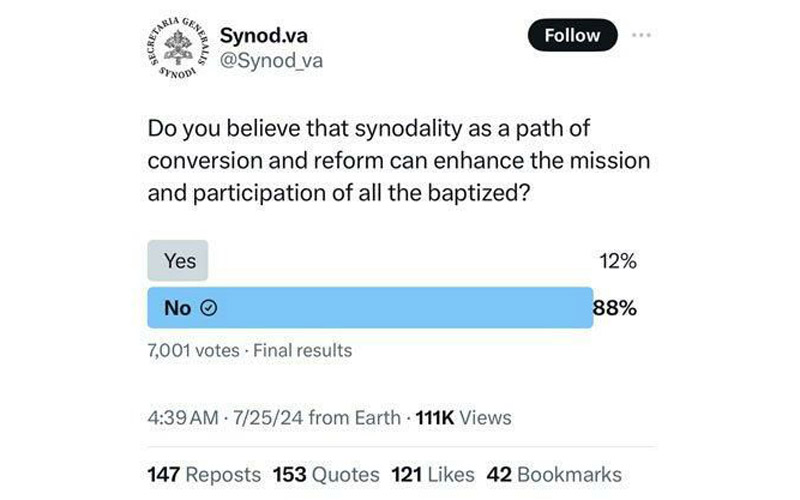The image size is (800, 500).
Task: Select the Yes poll option
Action: click(x=180, y=262)
